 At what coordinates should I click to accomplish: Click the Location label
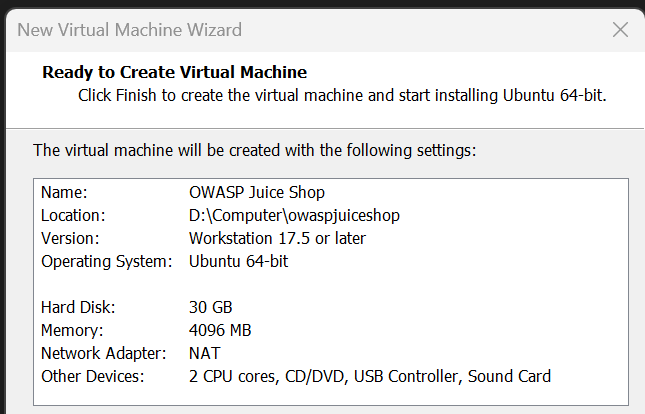[73, 215]
